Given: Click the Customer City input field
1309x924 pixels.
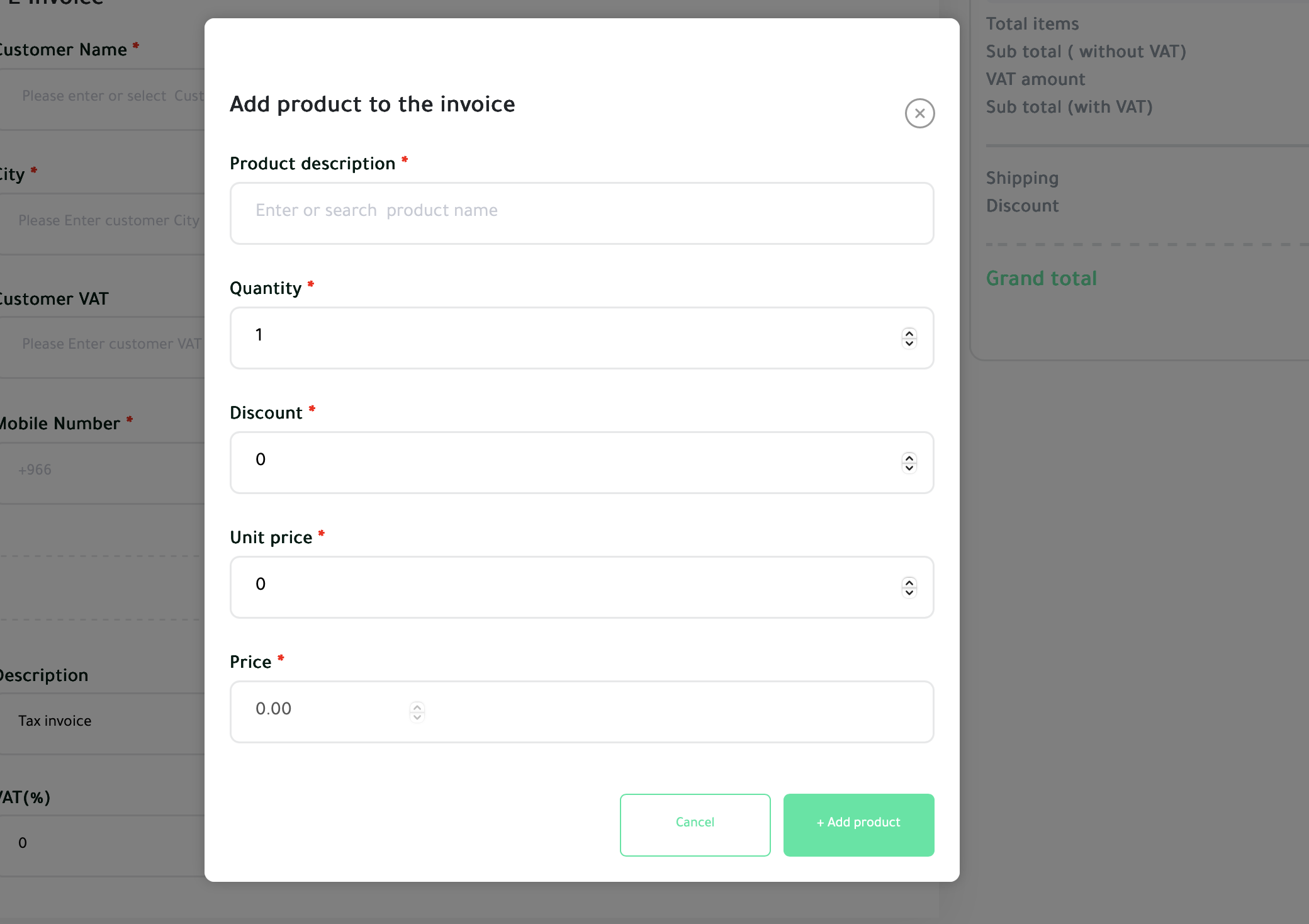Looking at the screenshot, I should tap(101, 223).
